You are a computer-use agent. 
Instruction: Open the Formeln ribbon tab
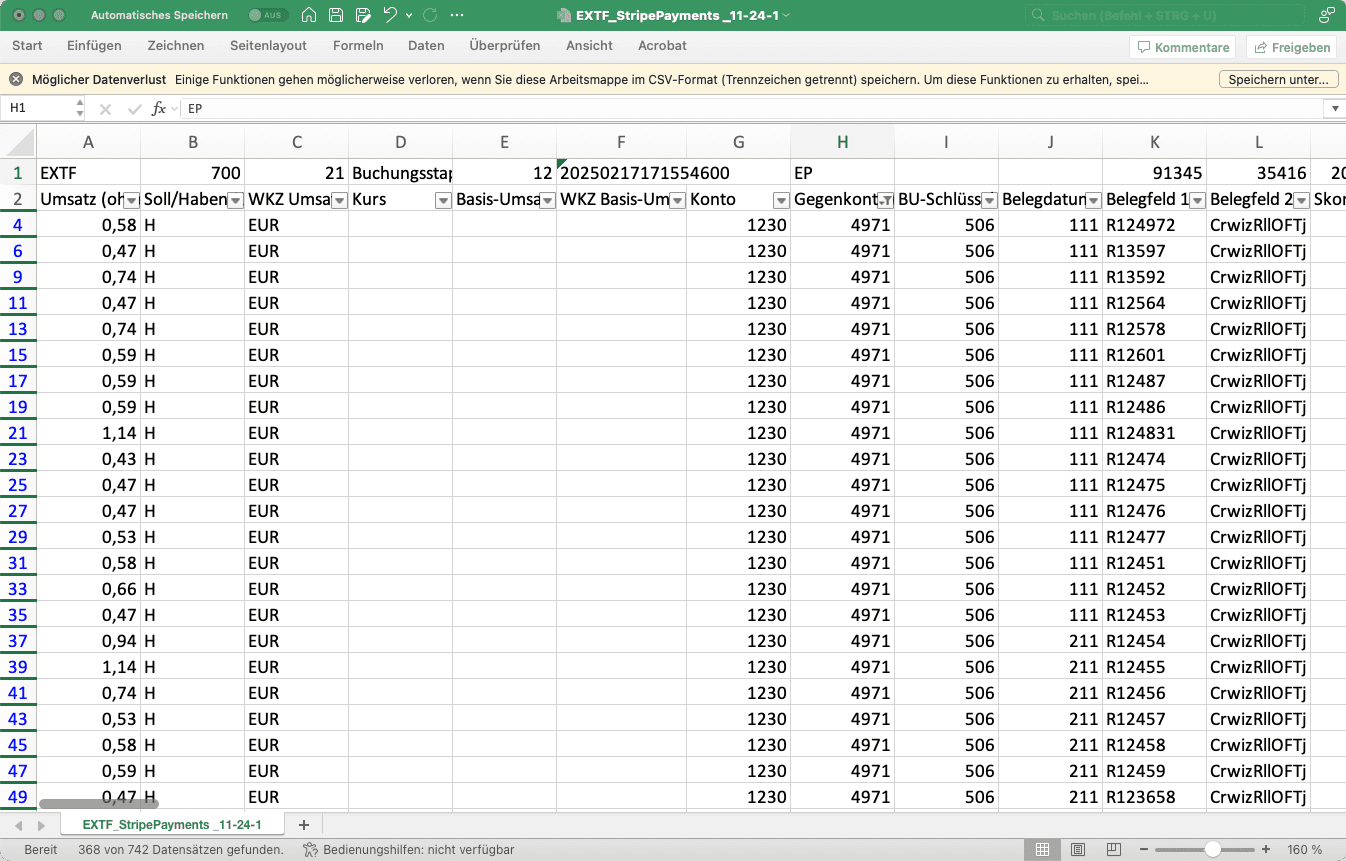click(358, 46)
